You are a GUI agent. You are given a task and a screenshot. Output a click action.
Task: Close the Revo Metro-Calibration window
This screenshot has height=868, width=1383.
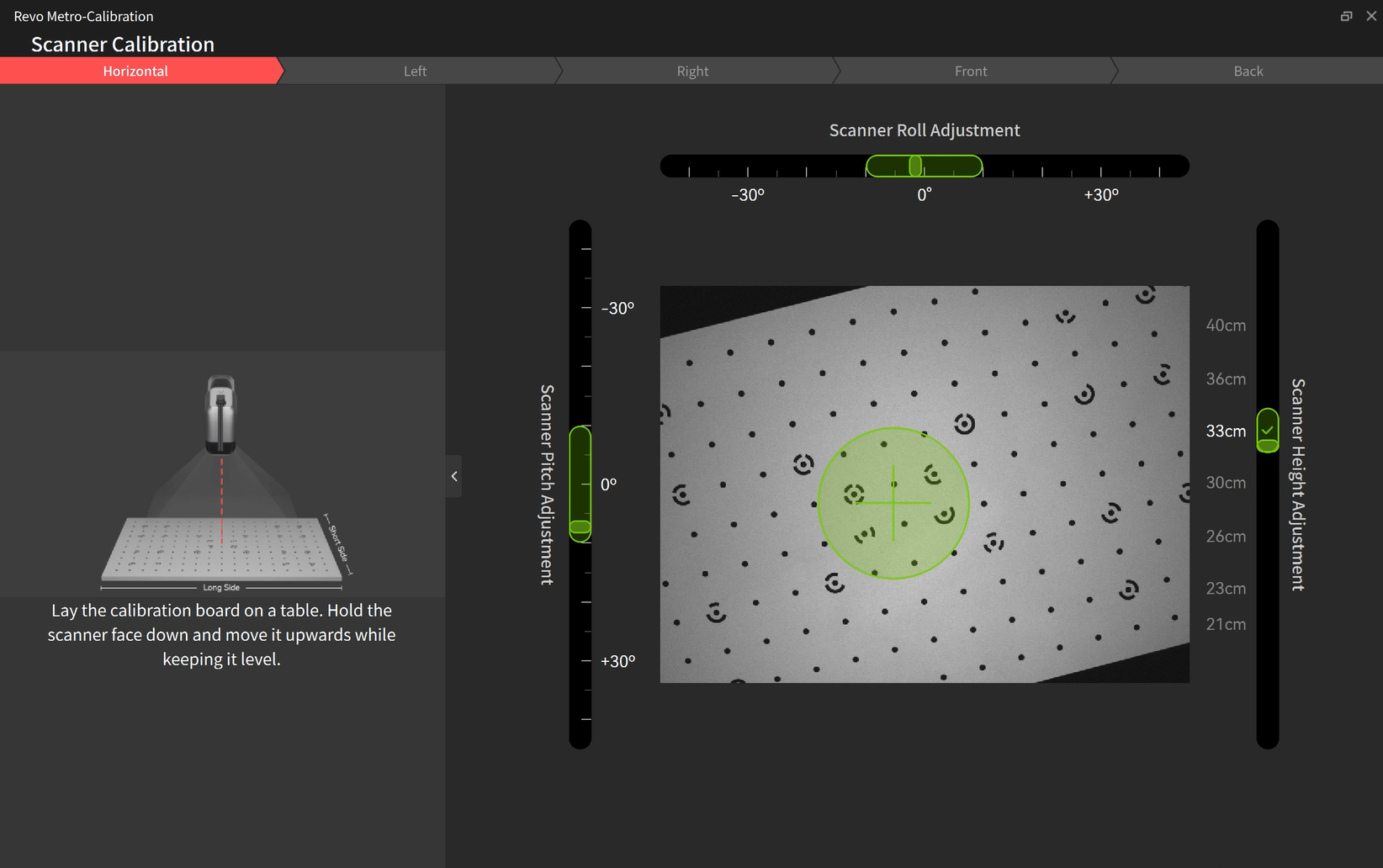click(1371, 16)
